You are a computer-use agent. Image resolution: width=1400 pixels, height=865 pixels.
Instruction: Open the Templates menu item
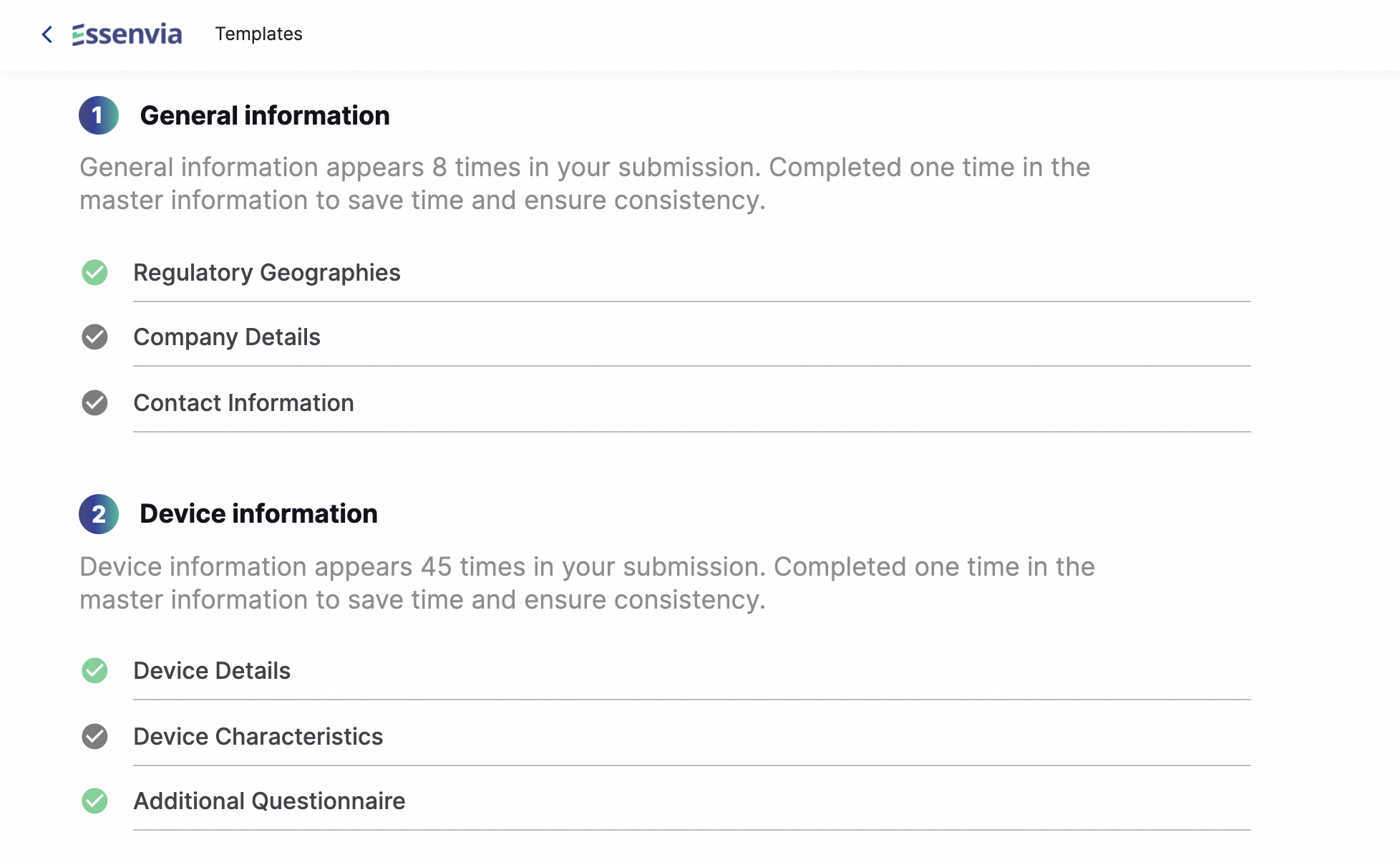(x=259, y=34)
